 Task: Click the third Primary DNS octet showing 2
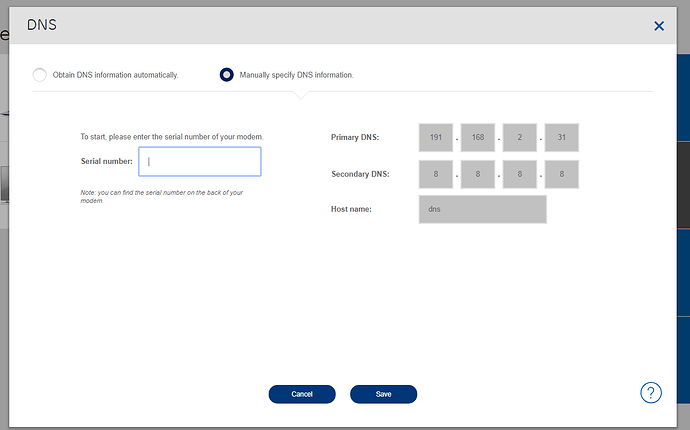click(520, 137)
